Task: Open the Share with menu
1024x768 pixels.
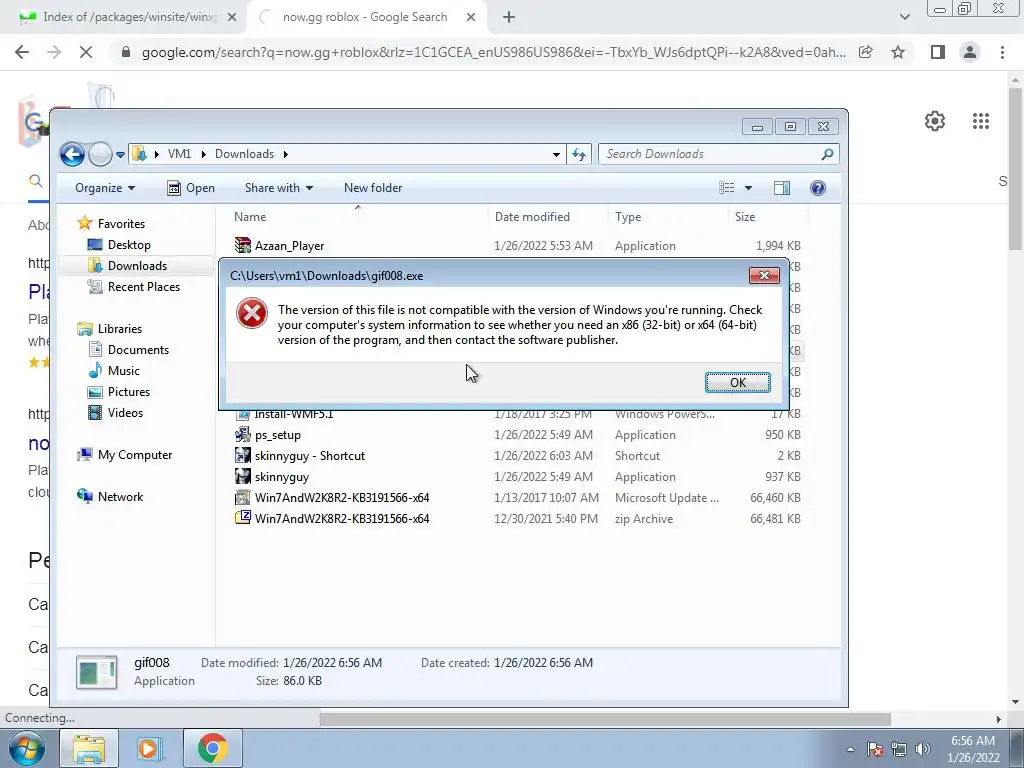Action: pos(279,188)
